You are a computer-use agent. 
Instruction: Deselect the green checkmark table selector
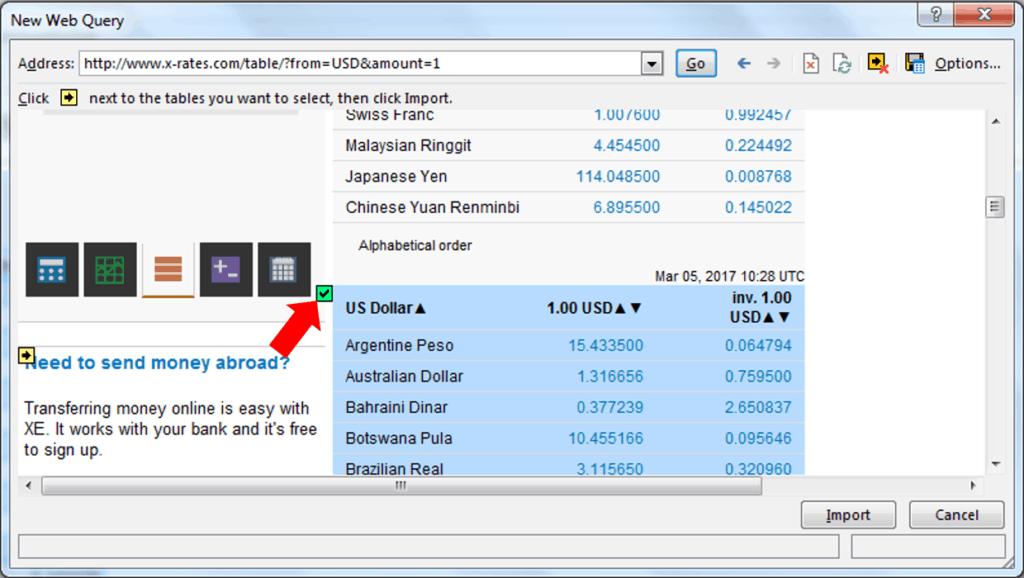(x=324, y=293)
